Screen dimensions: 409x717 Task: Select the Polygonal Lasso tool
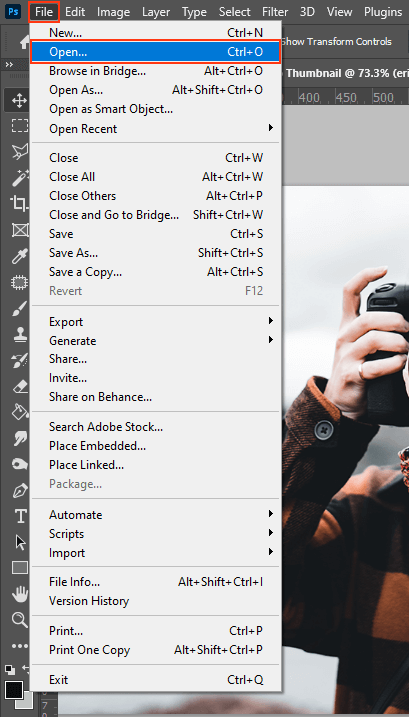coord(20,150)
